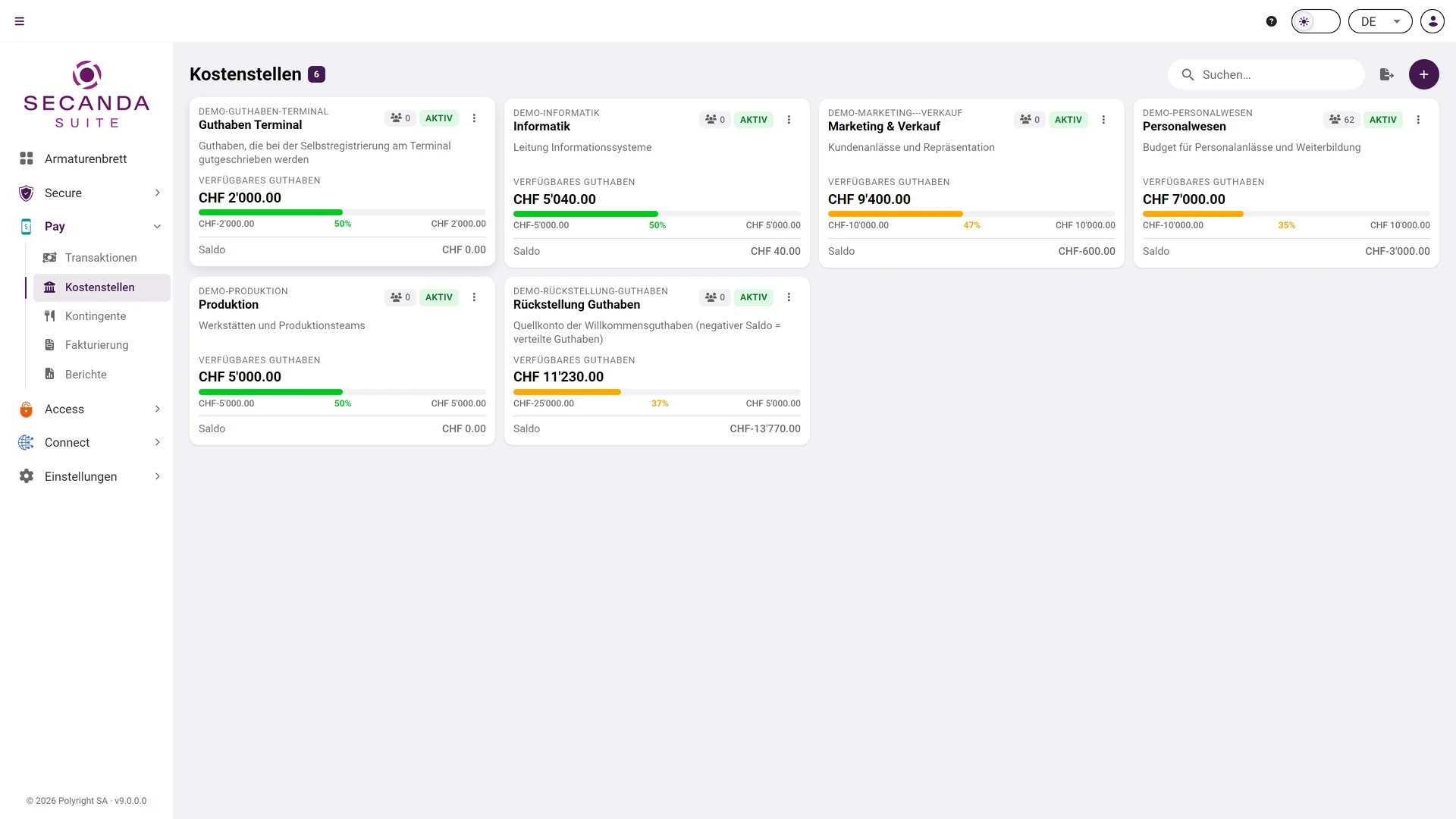Open the DE language dropdown
The image size is (1456, 819).
[x=1380, y=21]
